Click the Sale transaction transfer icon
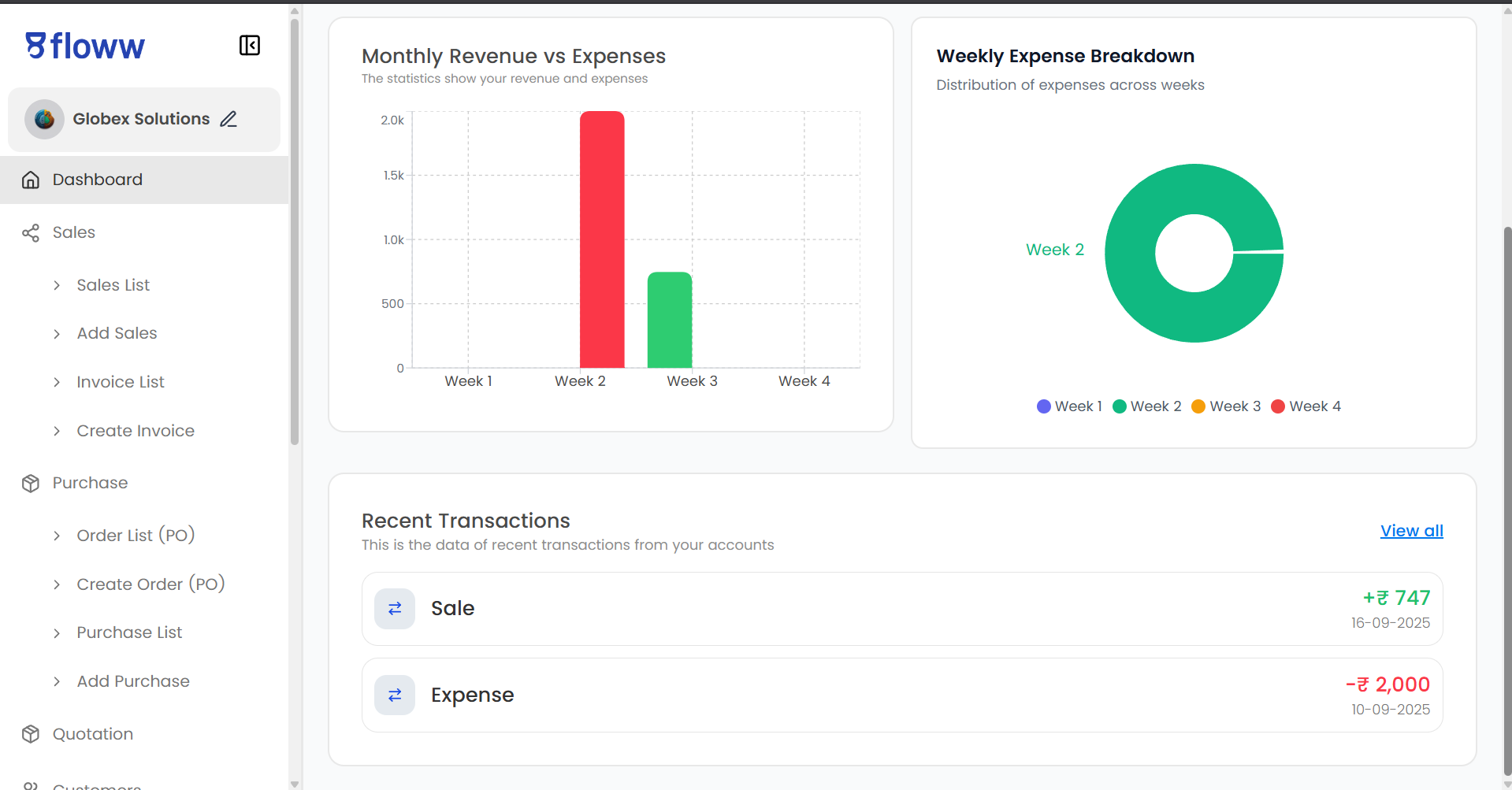The height and width of the screenshot is (790, 1512). 395,609
